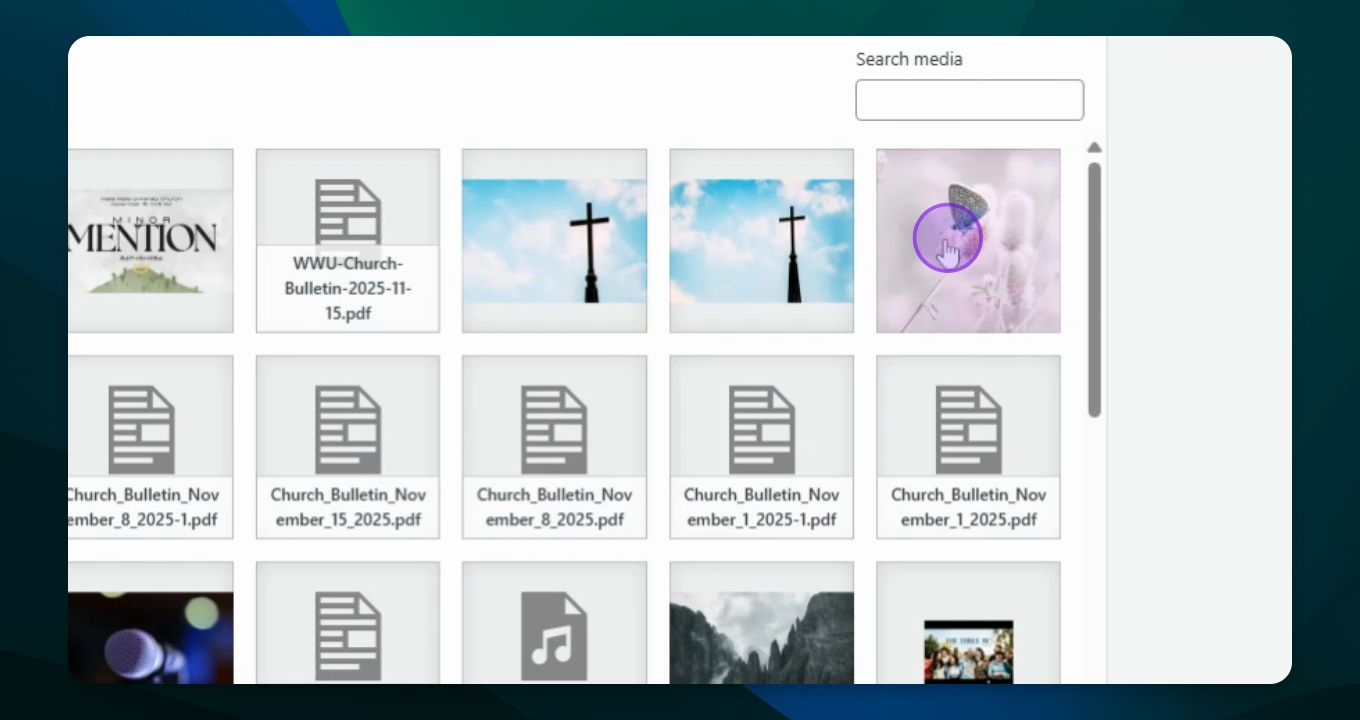Image resolution: width=1360 pixels, height=720 pixels.
Task: Select the WWU-Church-Bulletin-2025-11-15.pdf file
Action: coord(347,241)
